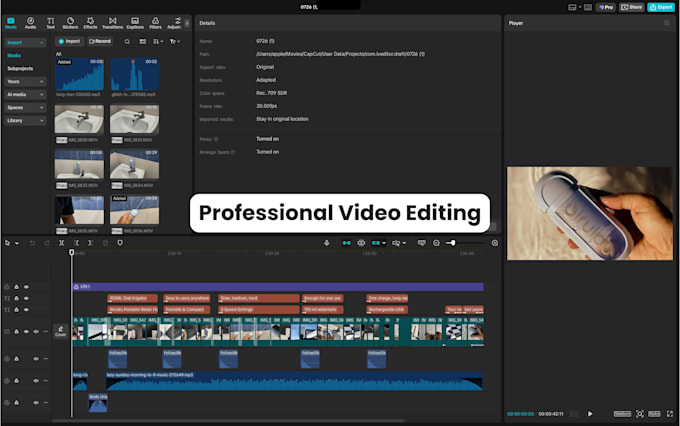
Task: Click the search icon in media panel
Action: [x=127, y=42]
